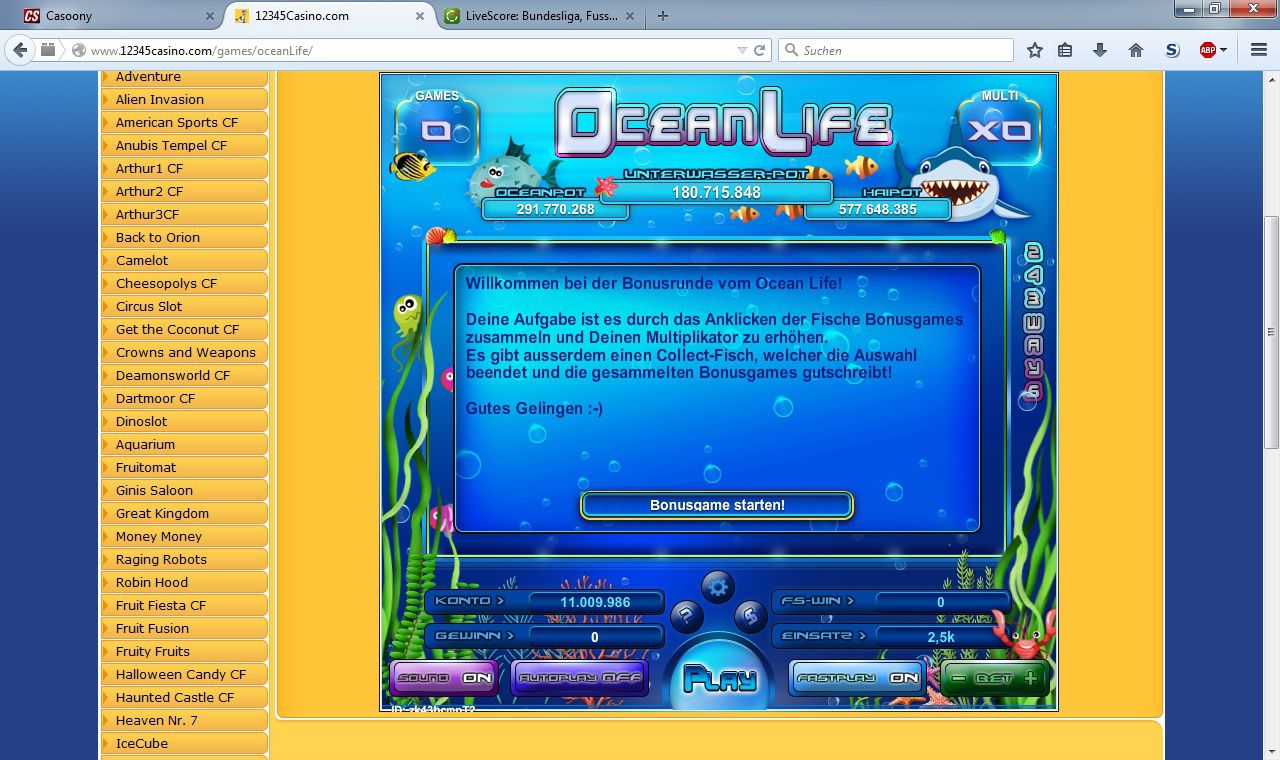Close the Casoony tab
This screenshot has height=760, width=1280.
pyautogui.click(x=210, y=16)
